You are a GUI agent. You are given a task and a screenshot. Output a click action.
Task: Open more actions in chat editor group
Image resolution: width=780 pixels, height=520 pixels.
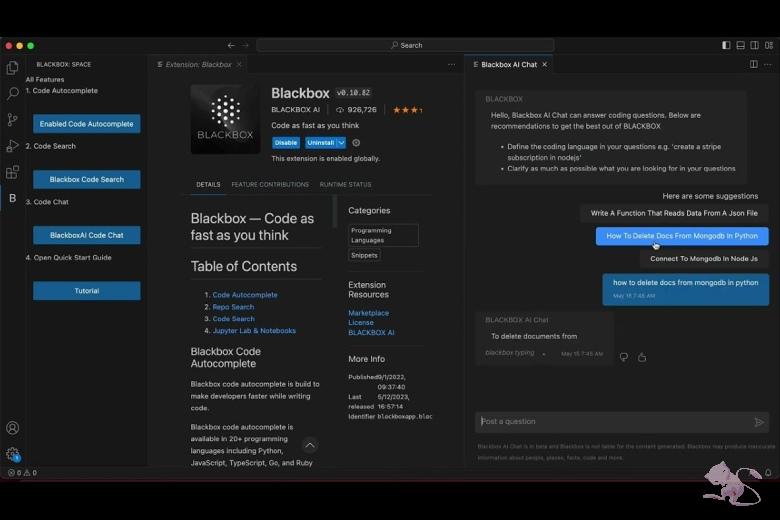(x=768, y=64)
